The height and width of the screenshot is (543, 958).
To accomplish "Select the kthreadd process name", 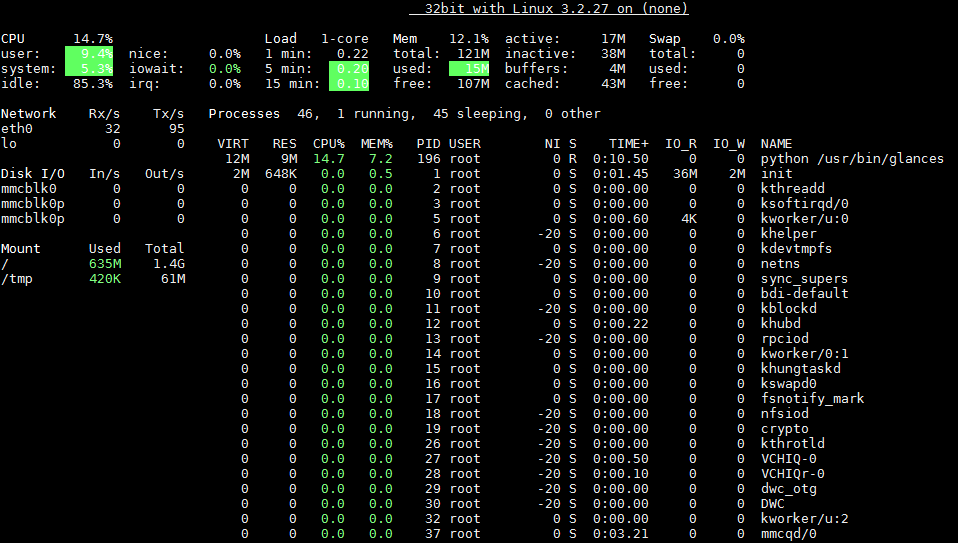I will (792, 189).
